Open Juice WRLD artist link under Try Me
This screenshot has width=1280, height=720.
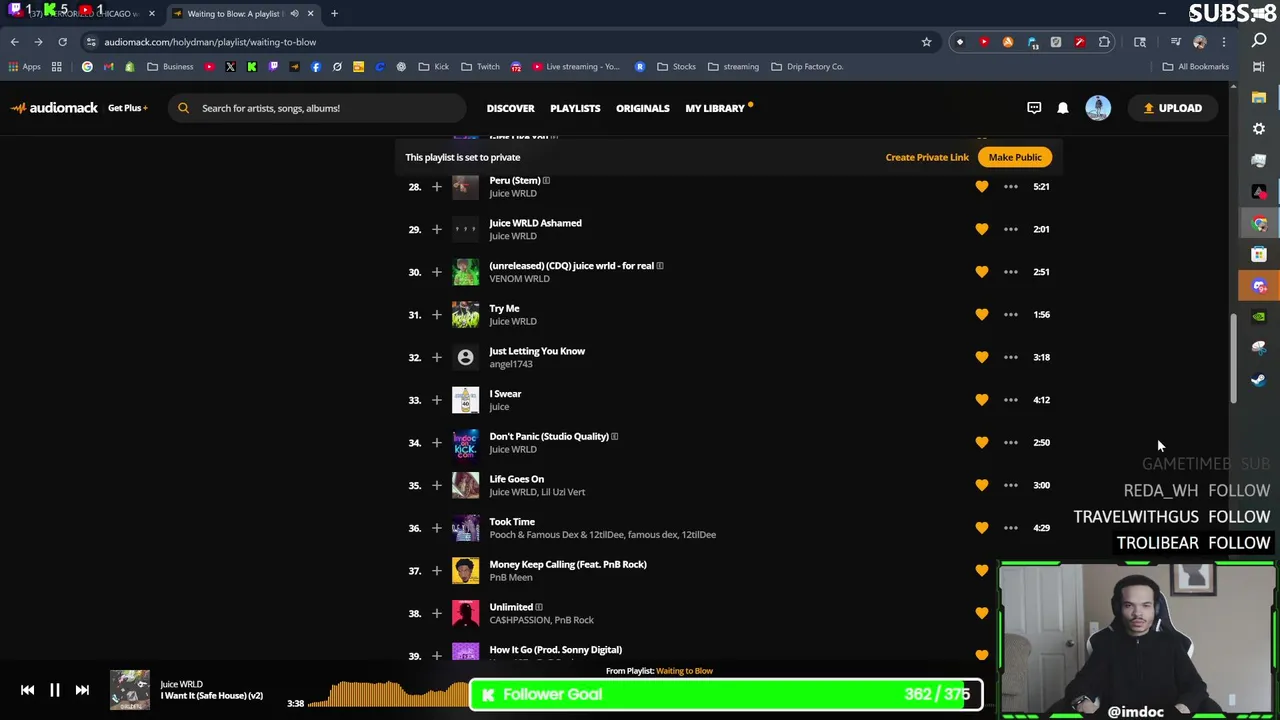(x=512, y=321)
